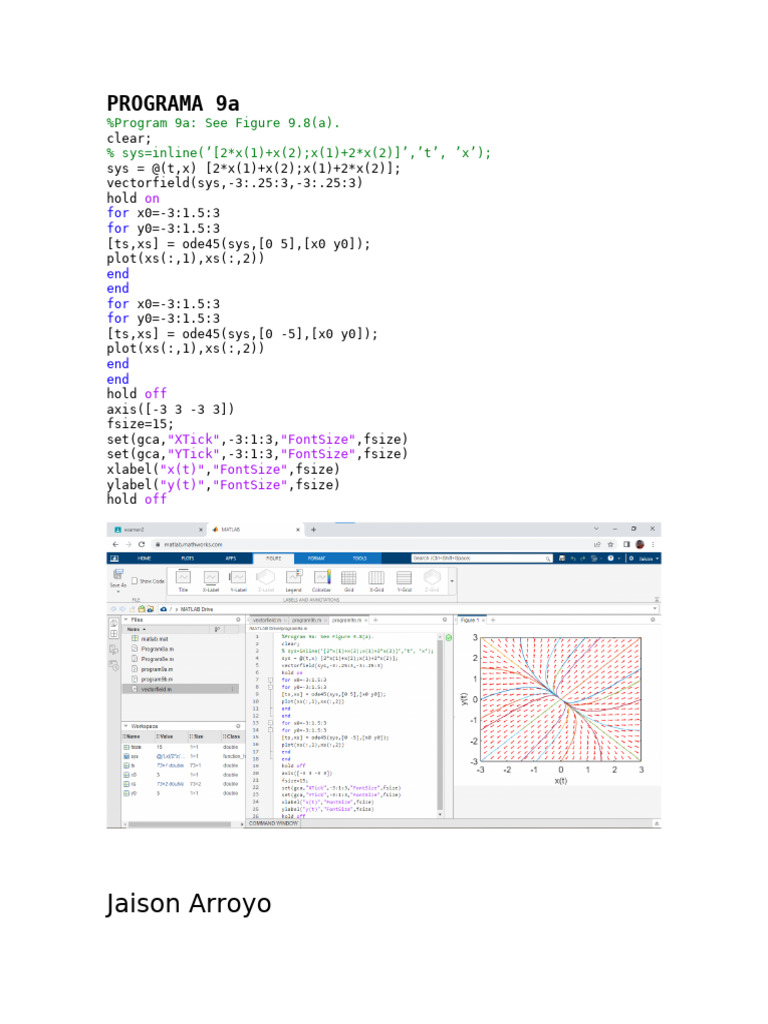Reload the page in Chrome
The height and width of the screenshot is (1024, 768).
tap(142, 543)
